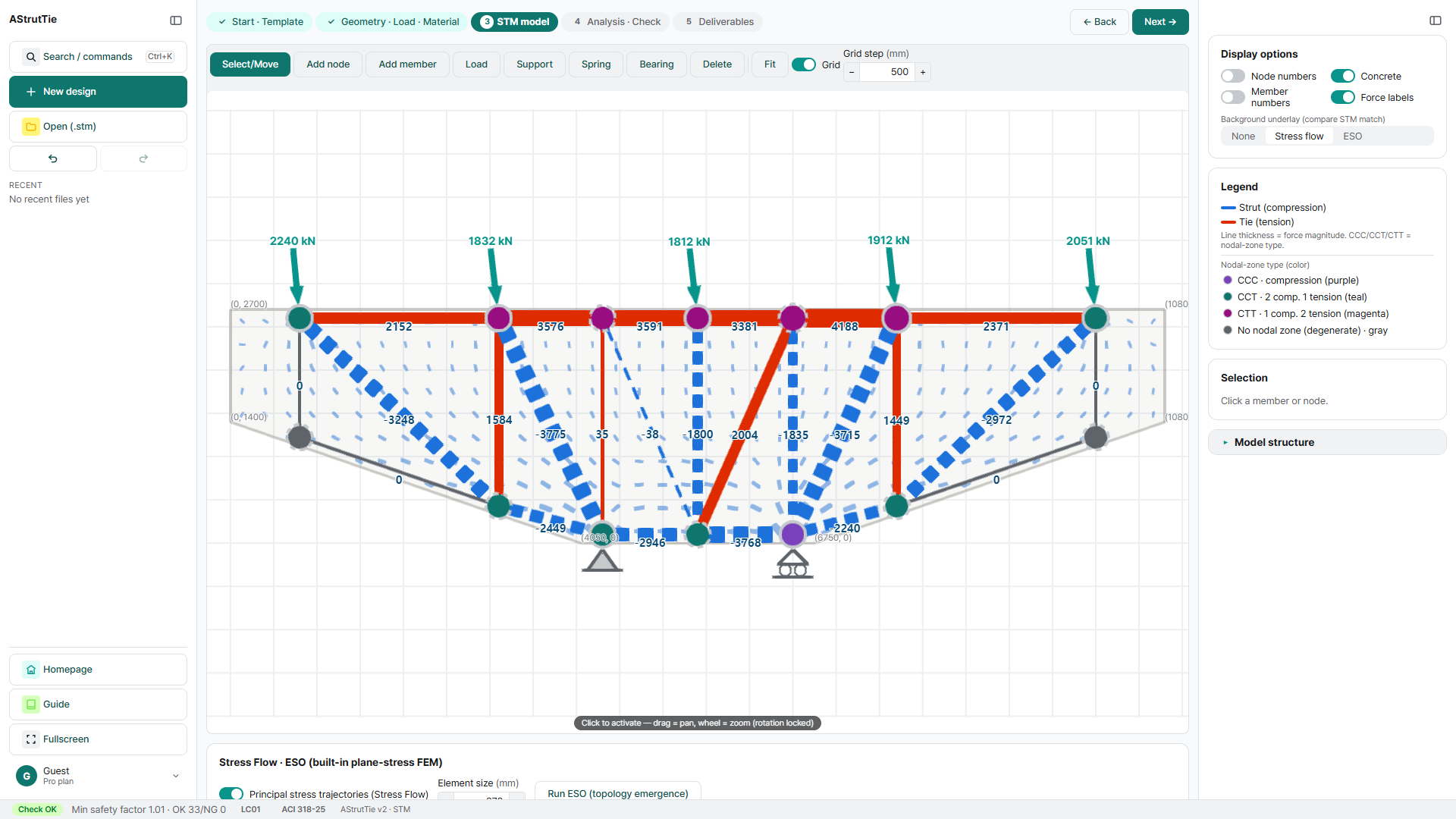Click the Fullscreen expand icon
Viewport: 1456px width, 819px height.
[x=31, y=739]
